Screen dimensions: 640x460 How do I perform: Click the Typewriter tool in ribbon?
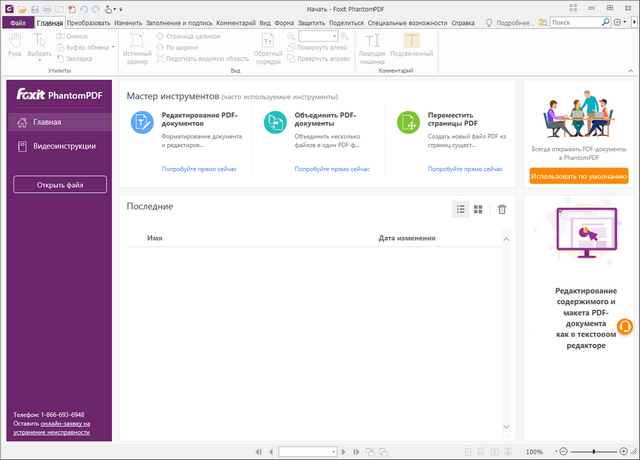(x=372, y=47)
